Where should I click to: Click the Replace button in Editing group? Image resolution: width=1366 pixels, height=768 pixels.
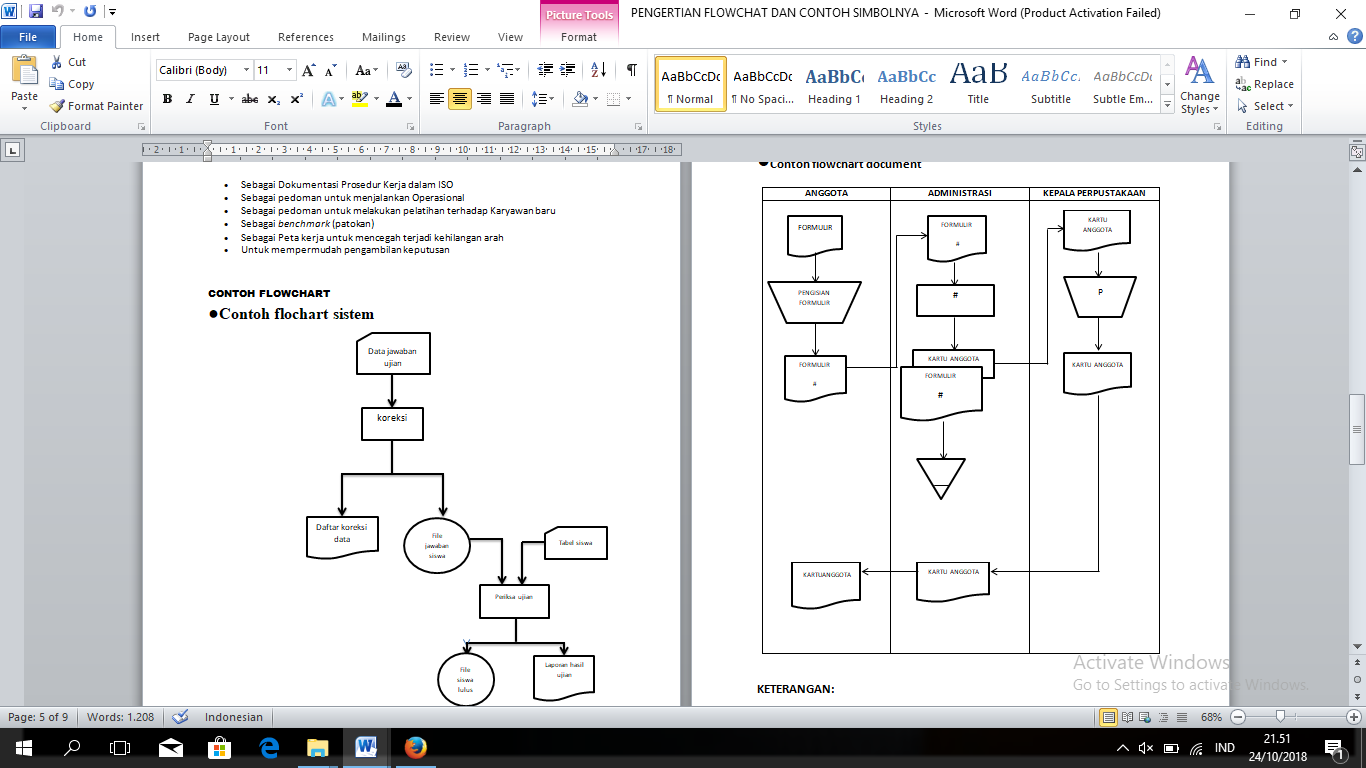tap(1265, 85)
